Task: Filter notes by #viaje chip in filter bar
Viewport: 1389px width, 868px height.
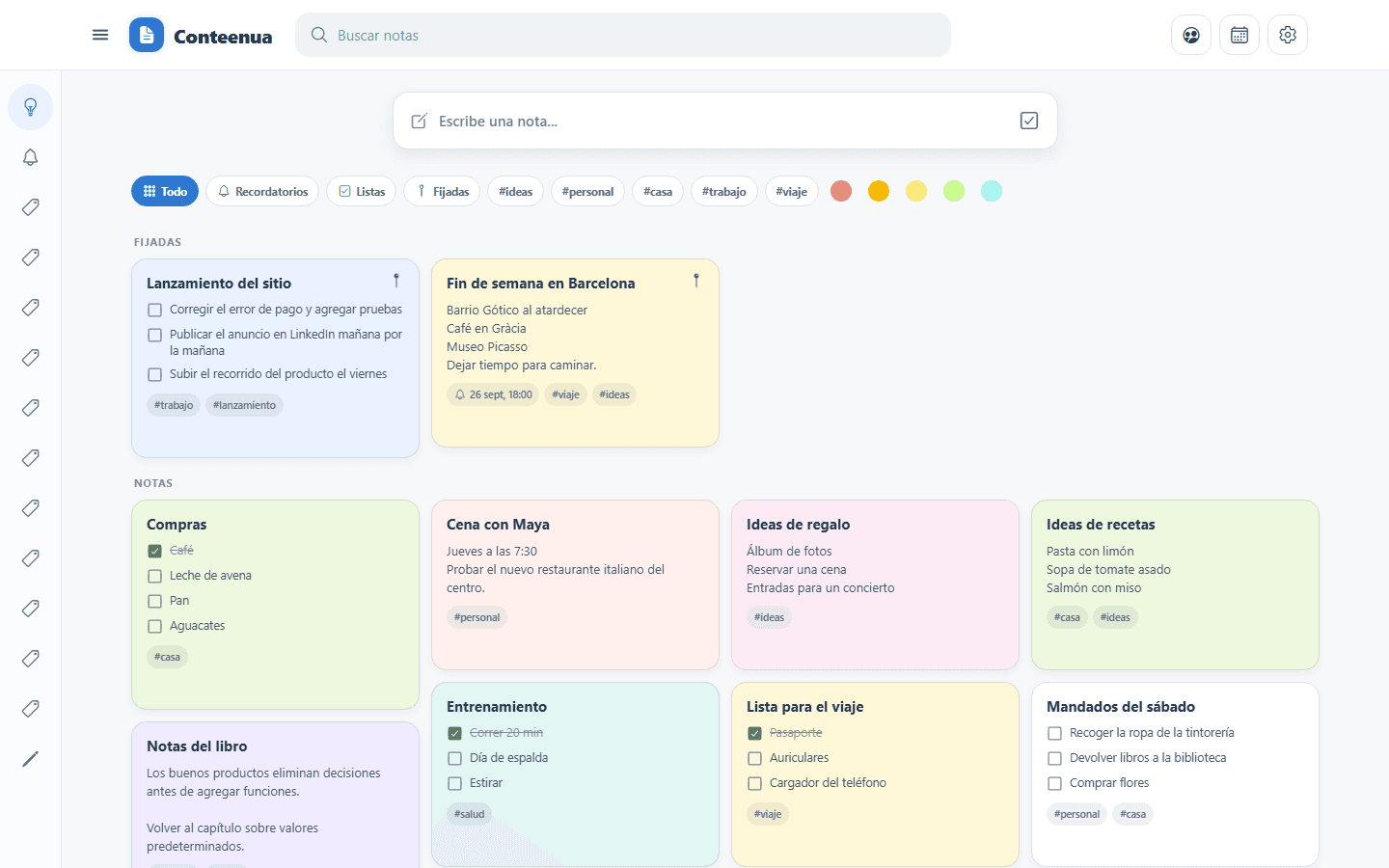Action: pos(792,191)
